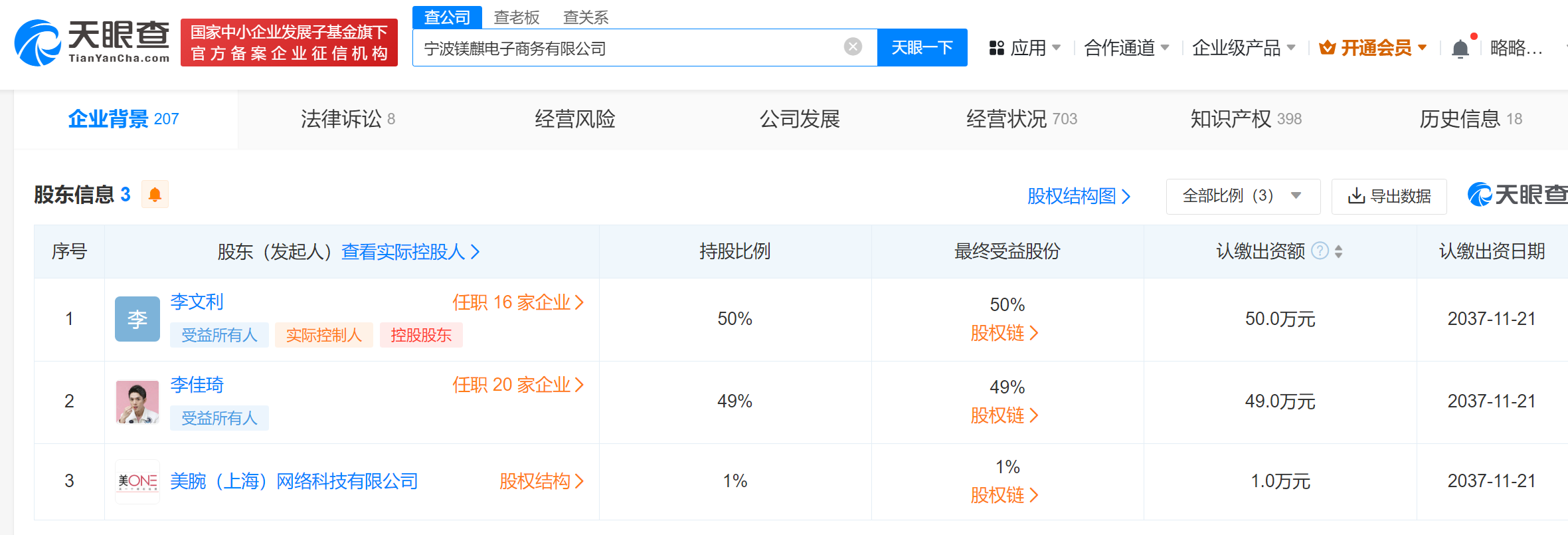Click the red official-record banner
This screenshot has width=1568, height=535.
click(x=289, y=43)
